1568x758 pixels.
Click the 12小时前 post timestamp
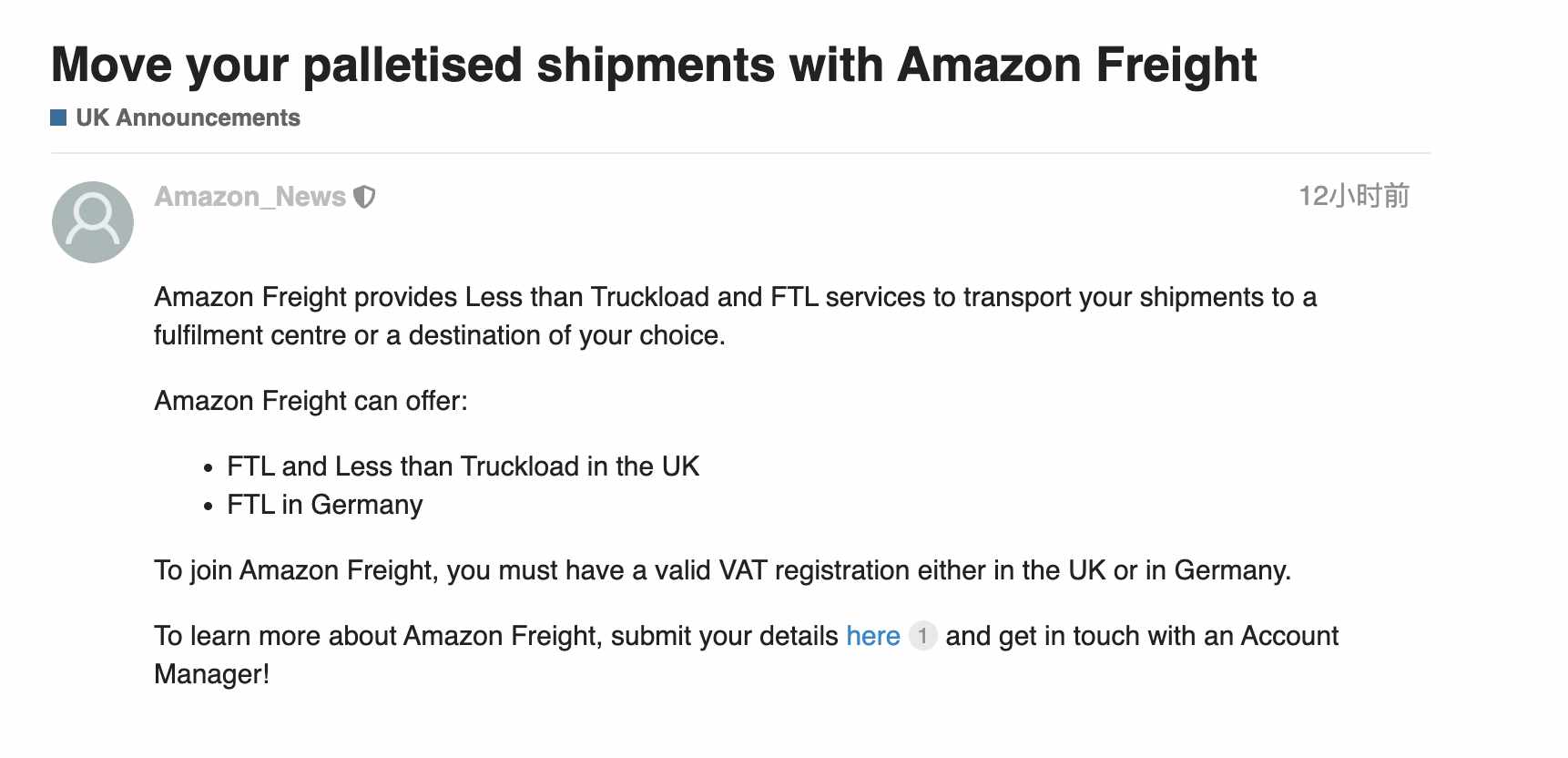pos(1353,196)
